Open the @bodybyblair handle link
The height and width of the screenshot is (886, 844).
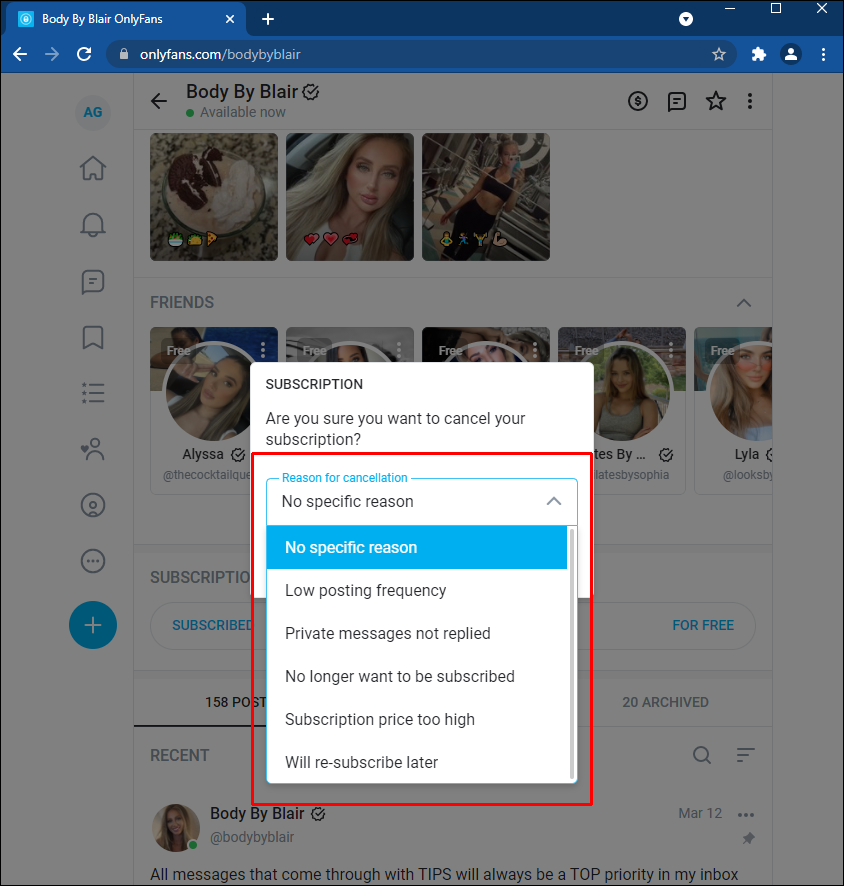click(252, 837)
